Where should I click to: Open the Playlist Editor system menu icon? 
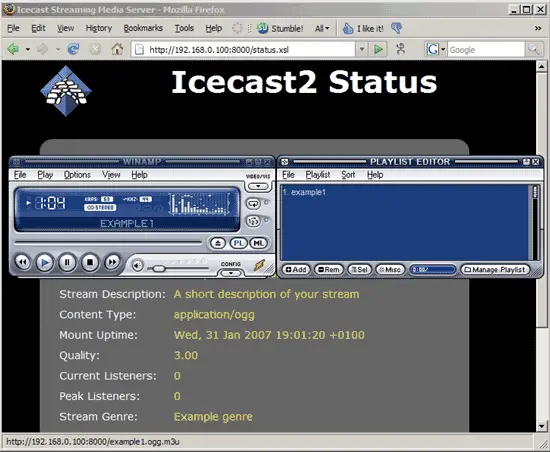[x=284, y=162]
